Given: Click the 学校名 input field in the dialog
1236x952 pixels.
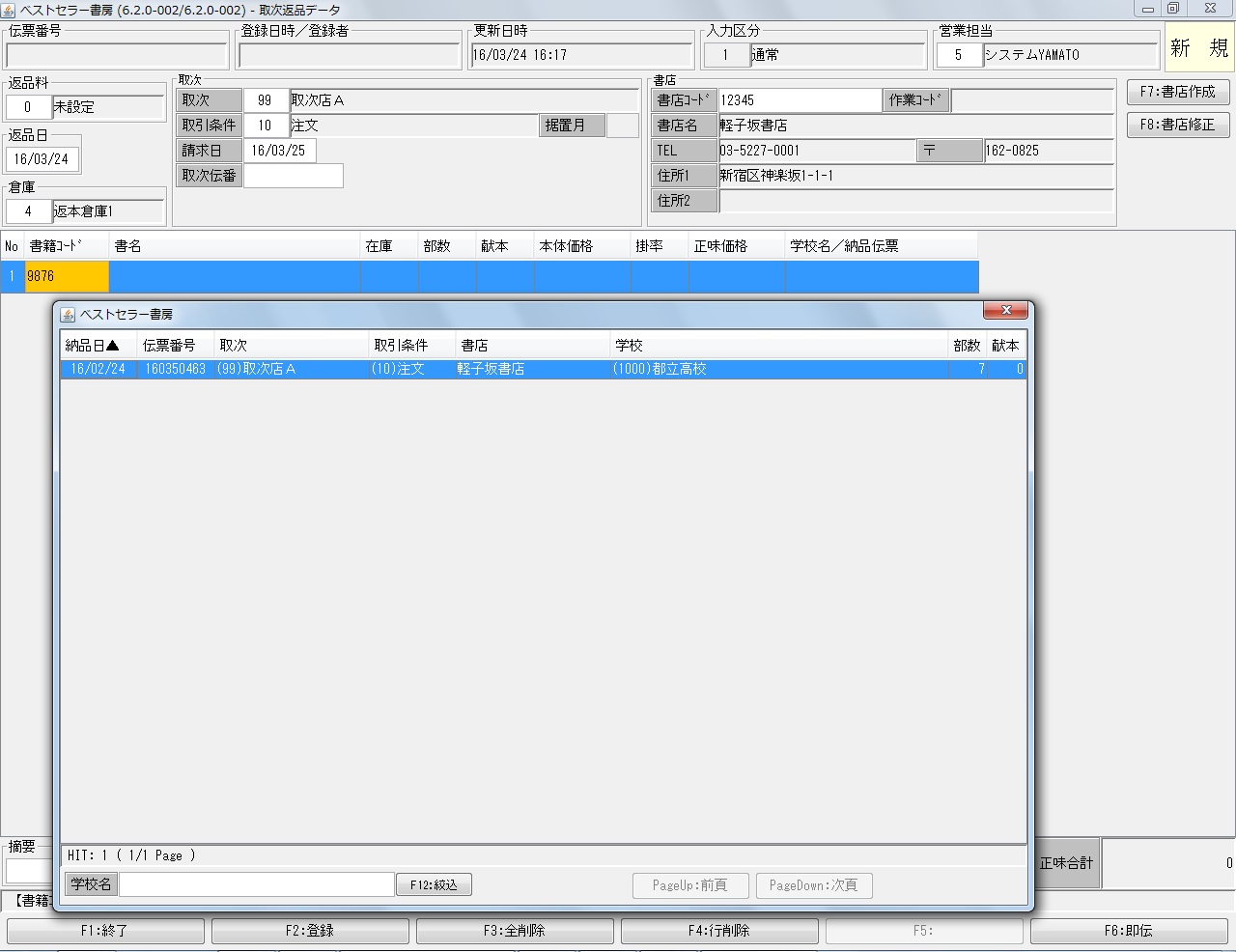Looking at the screenshot, I should coord(256,883).
